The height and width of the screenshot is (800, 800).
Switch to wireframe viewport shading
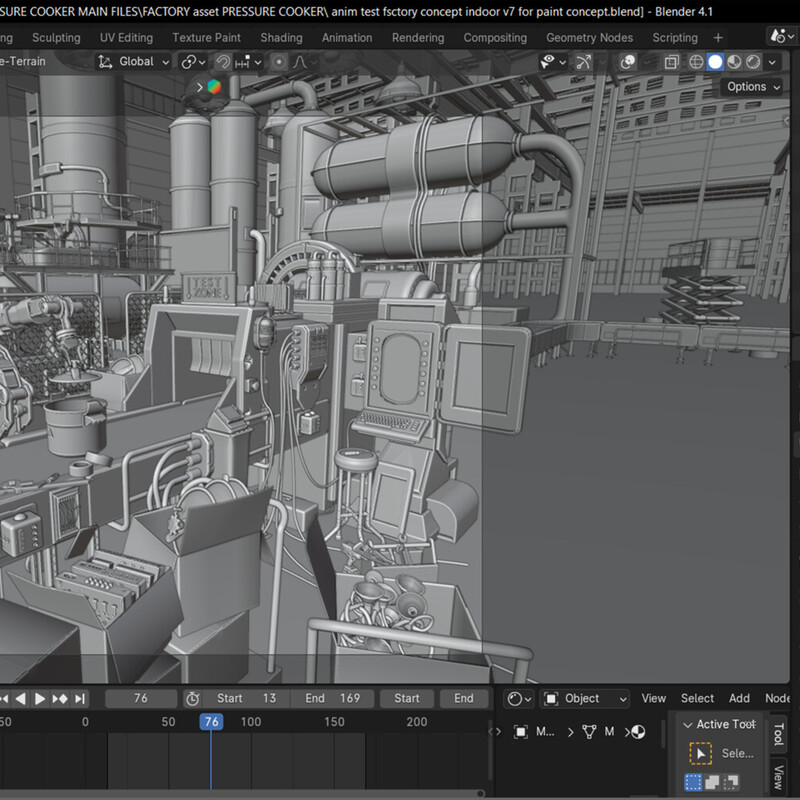[696, 62]
